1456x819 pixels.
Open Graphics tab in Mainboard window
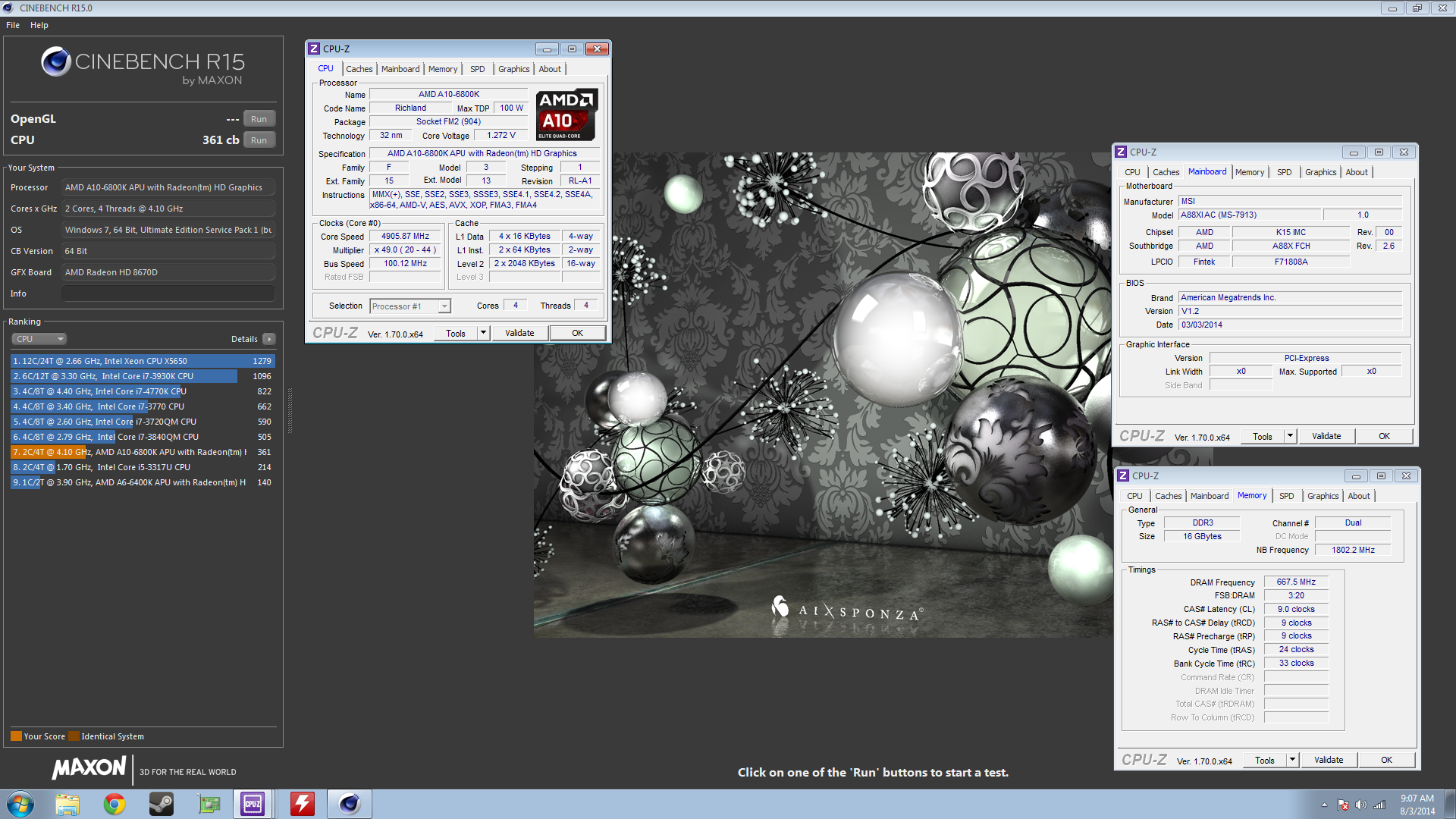(1320, 172)
